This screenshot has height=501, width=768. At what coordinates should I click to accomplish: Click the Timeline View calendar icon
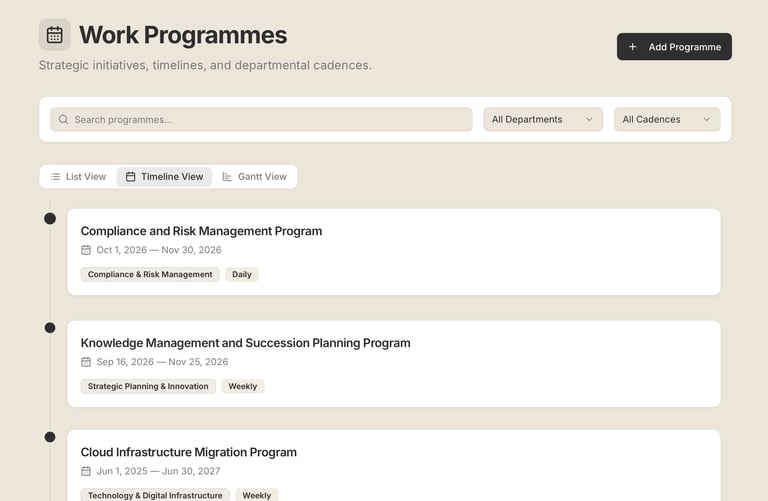[x=130, y=177]
